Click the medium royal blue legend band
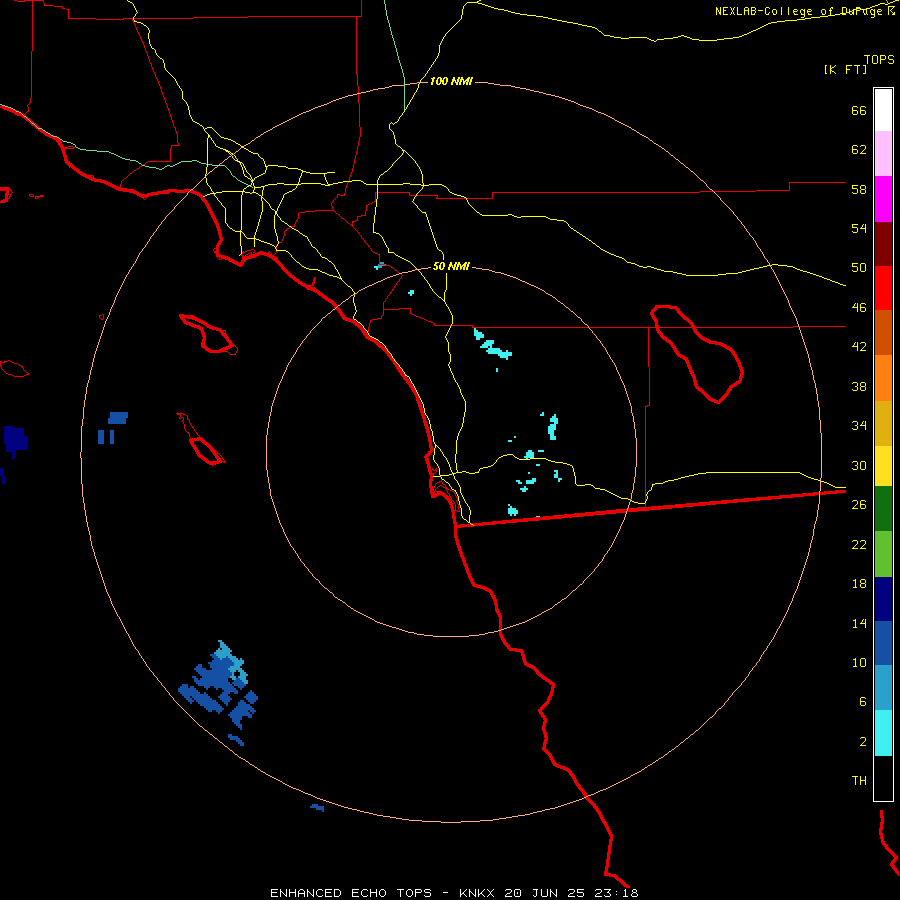This screenshot has height=900, width=900. tap(883, 643)
